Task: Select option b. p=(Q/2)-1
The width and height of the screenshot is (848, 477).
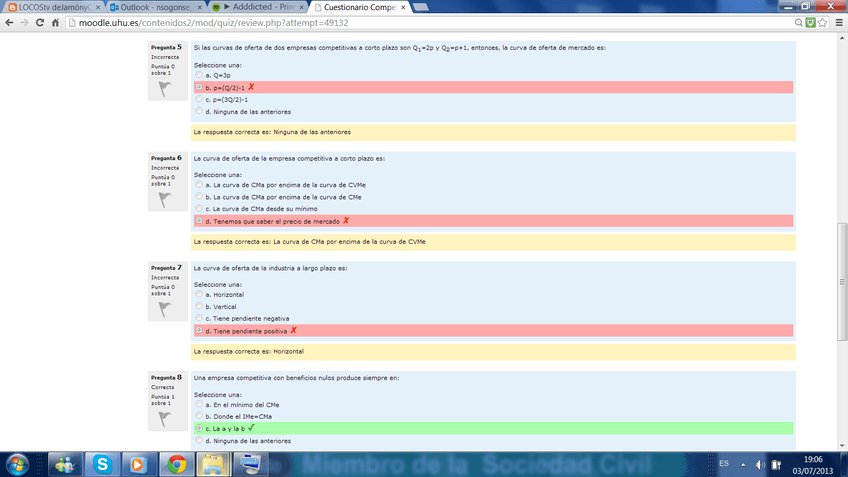Action: (199, 87)
